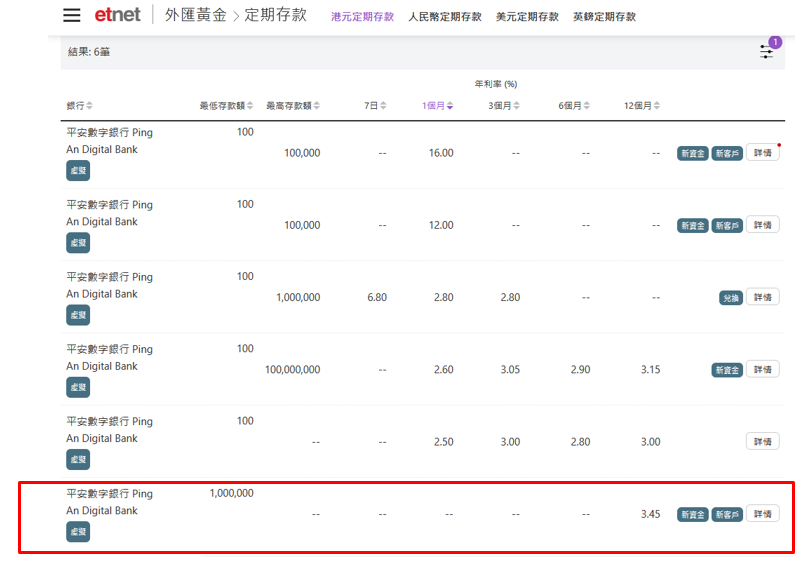Open the filter settings icon
Screen dimensions: 810x567
click(767, 52)
